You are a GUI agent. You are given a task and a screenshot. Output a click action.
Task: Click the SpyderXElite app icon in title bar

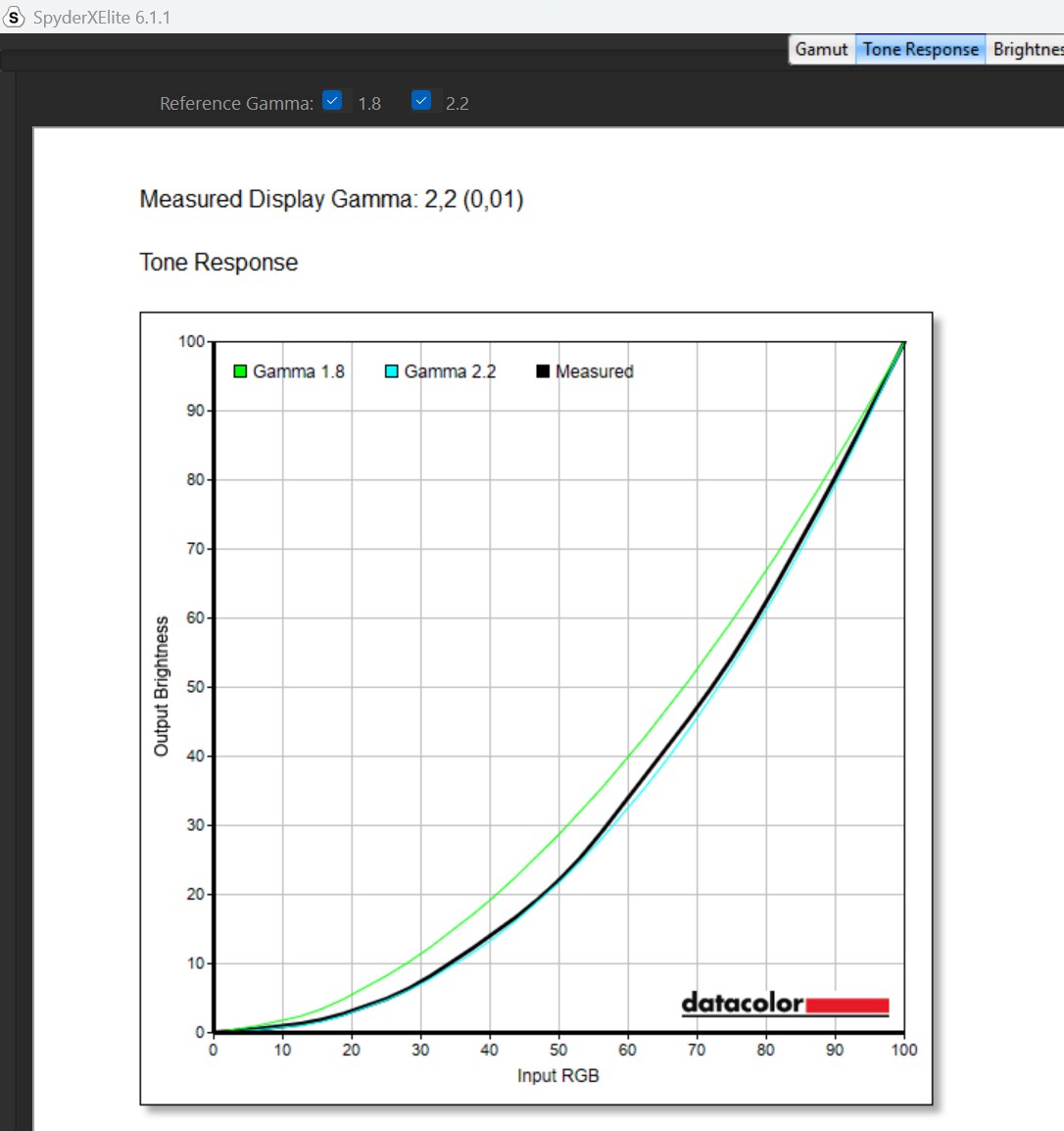(14, 18)
